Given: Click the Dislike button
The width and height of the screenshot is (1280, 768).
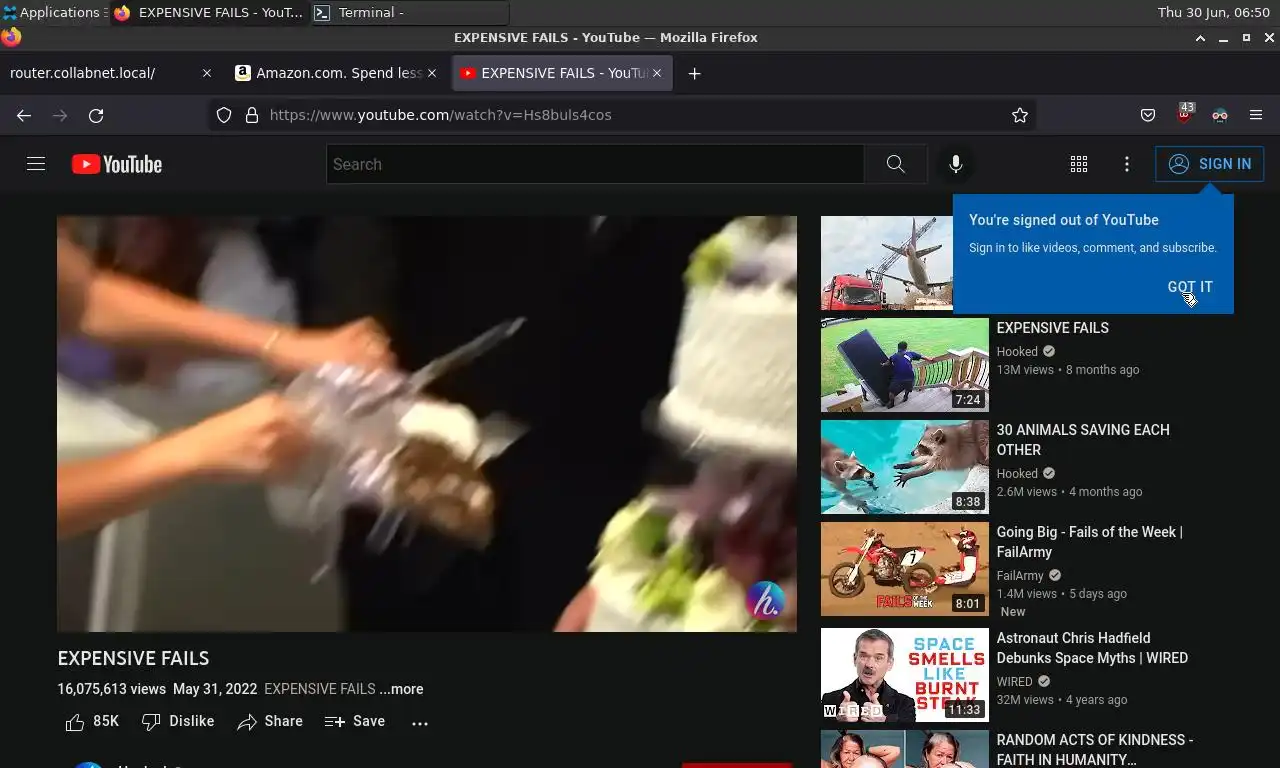Looking at the screenshot, I should (x=178, y=721).
